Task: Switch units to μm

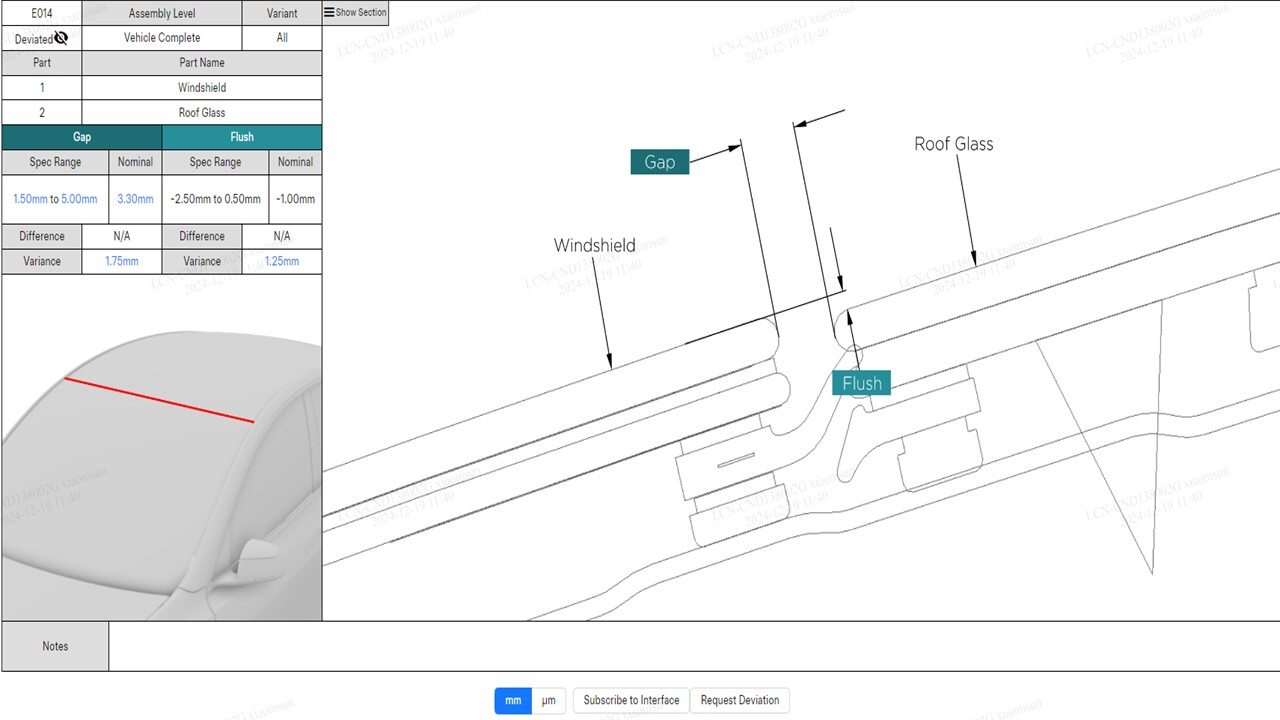Action: (x=548, y=700)
